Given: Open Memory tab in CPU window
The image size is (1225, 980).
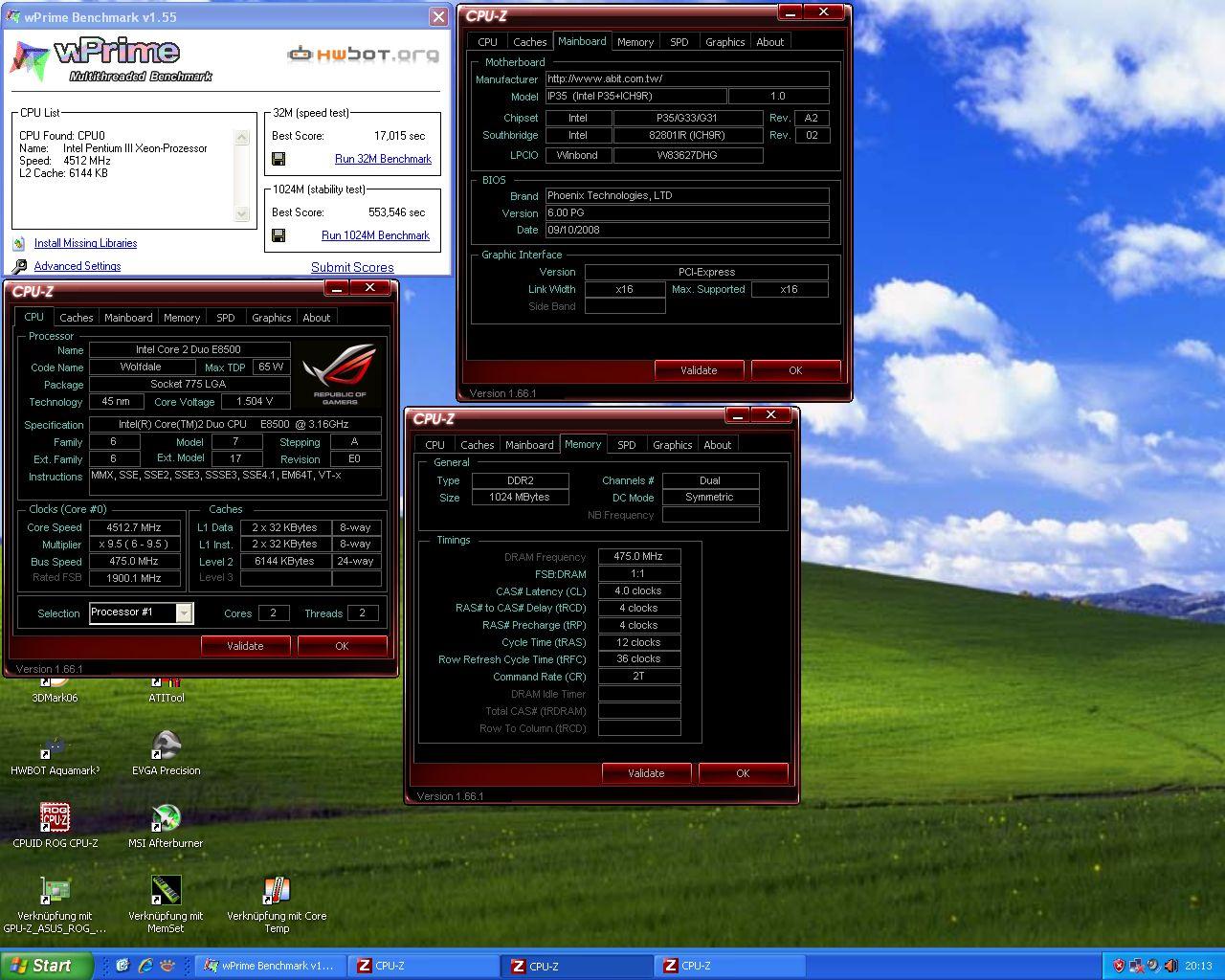Looking at the screenshot, I should [182, 318].
